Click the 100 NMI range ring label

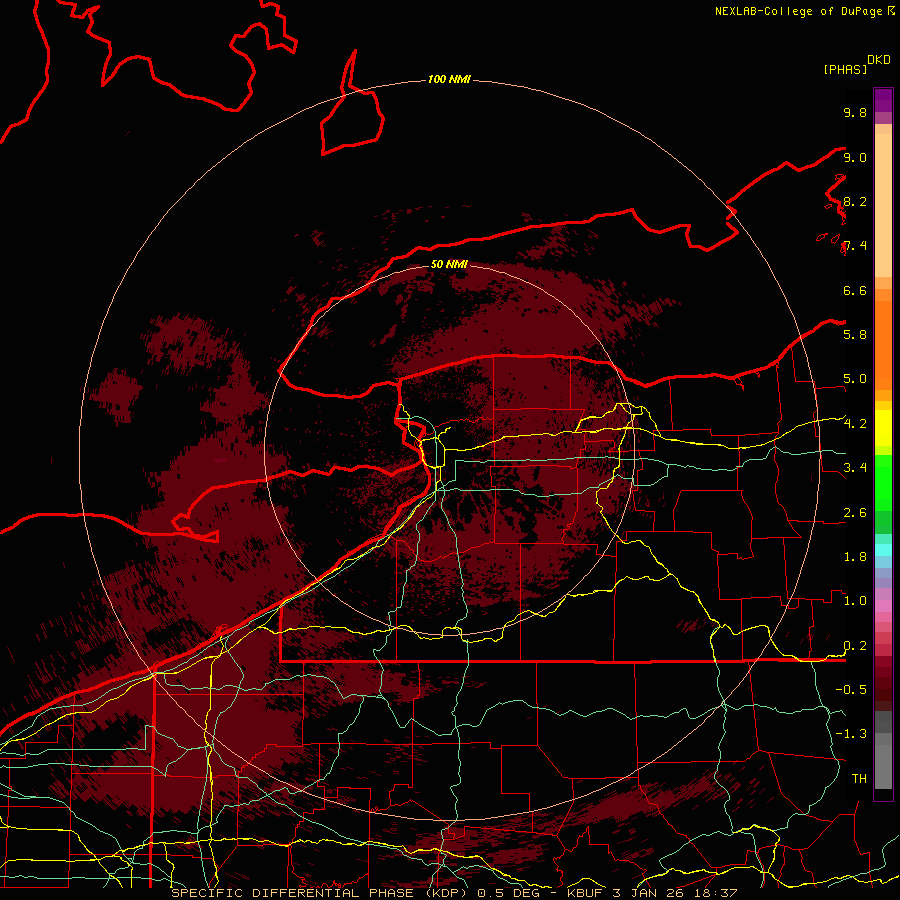(449, 79)
